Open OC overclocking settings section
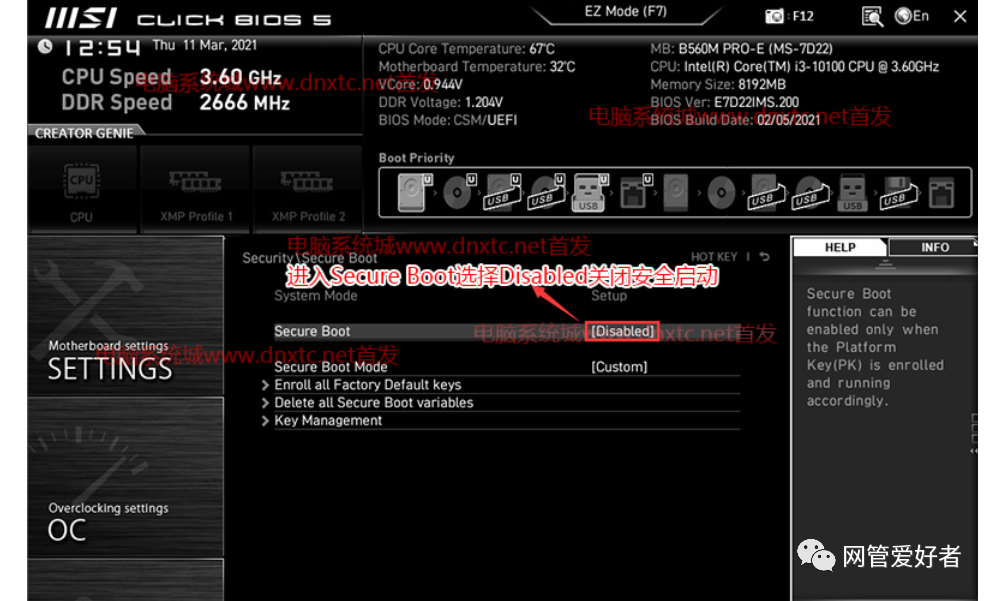This screenshot has width=995, height=601. (126, 478)
